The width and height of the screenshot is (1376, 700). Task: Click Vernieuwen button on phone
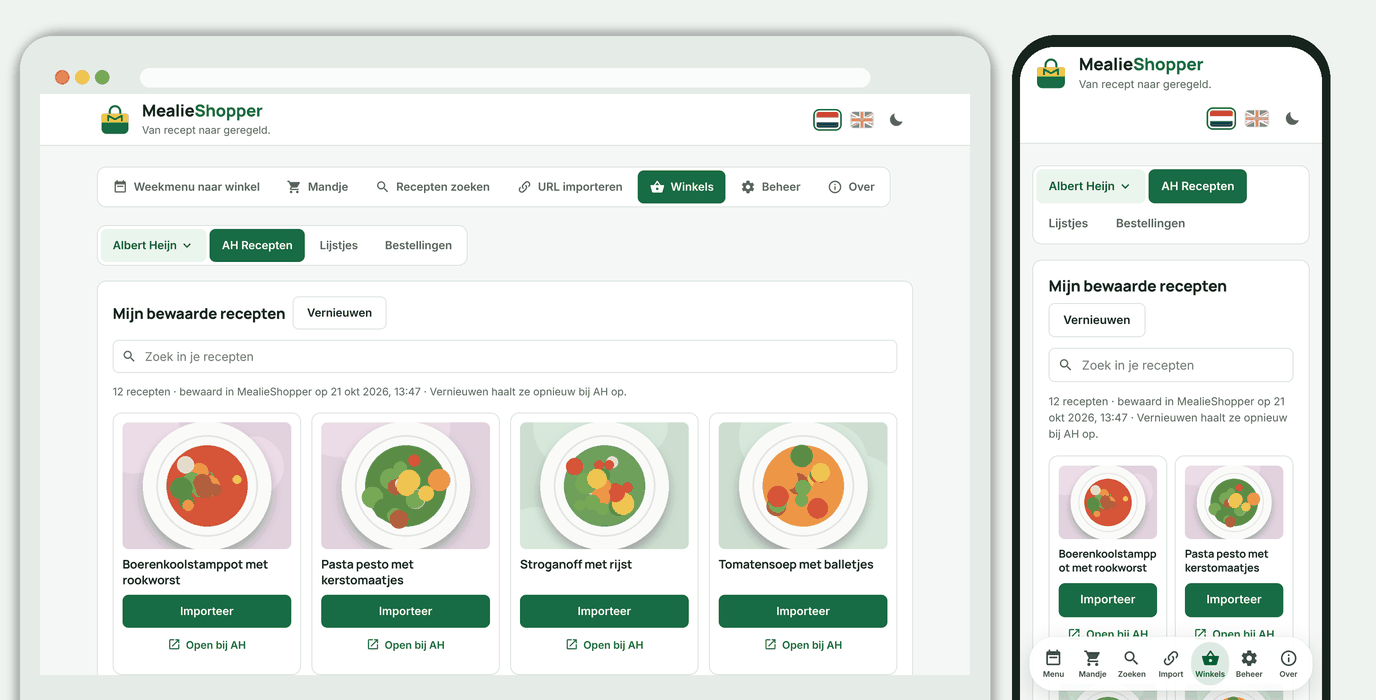[1097, 320]
